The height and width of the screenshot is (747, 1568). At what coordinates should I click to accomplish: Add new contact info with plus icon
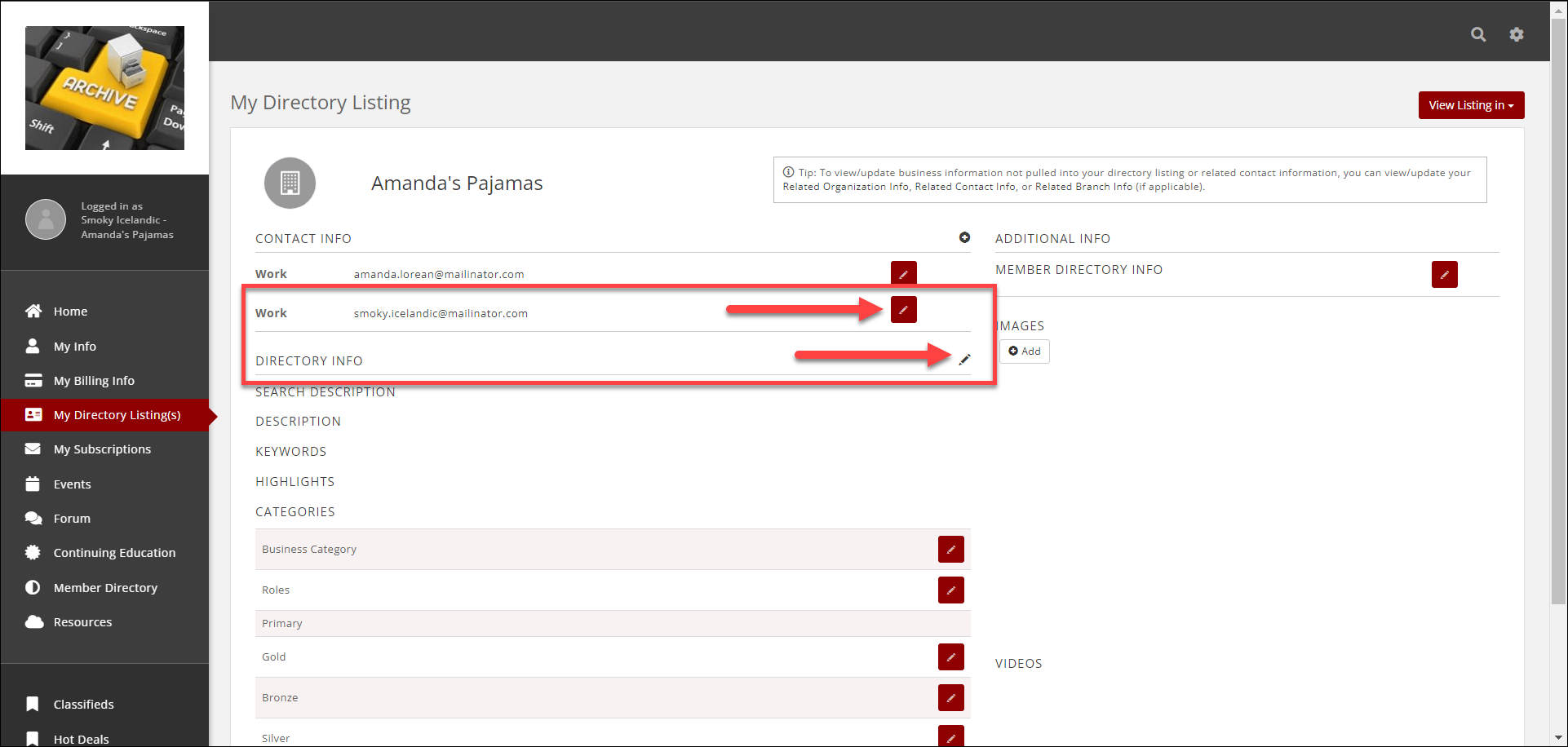[x=964, y=237]
